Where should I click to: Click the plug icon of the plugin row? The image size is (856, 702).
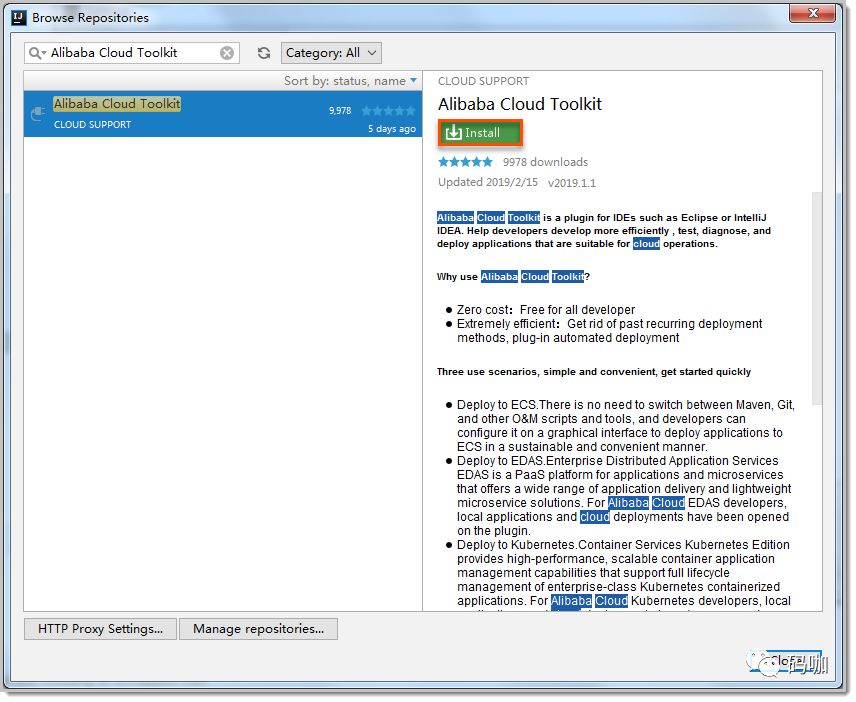38,113
